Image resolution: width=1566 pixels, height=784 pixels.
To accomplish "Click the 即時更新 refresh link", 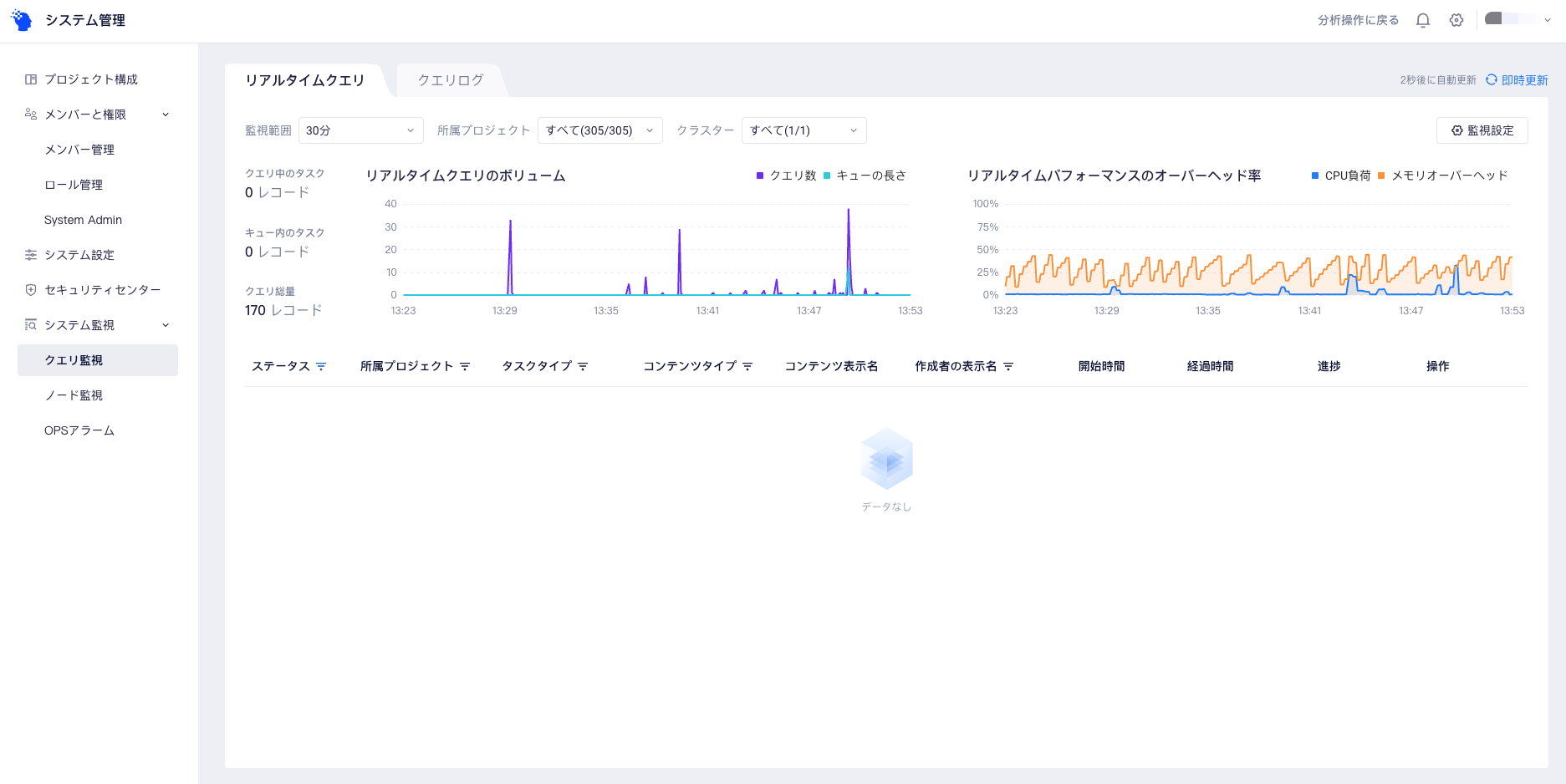I will [1517, 80].
